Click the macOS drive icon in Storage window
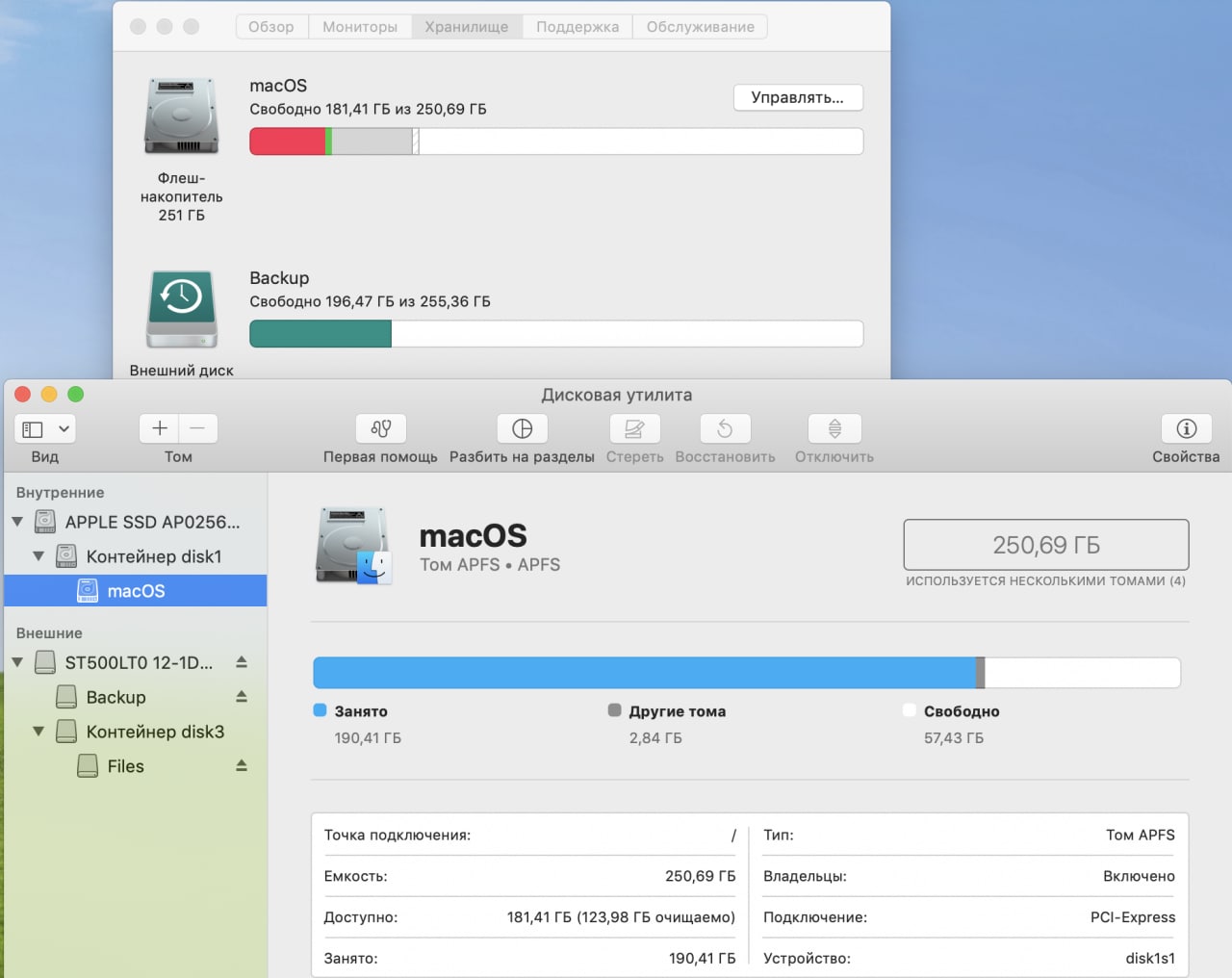The image size is (1232, 978). [182, 116]
